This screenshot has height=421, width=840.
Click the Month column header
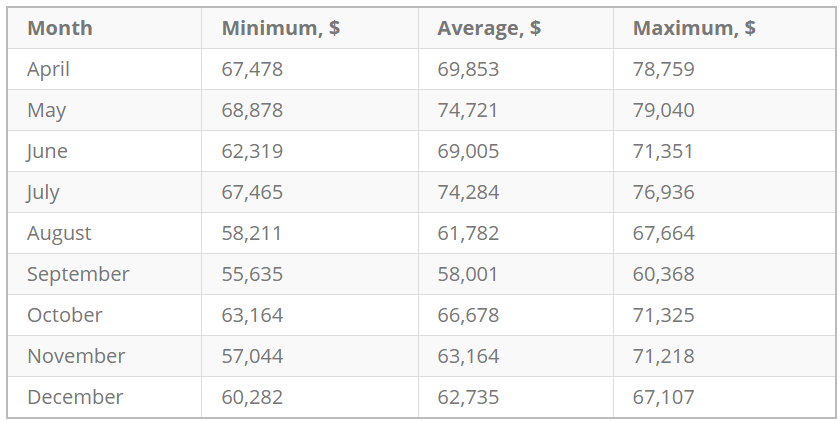pos(59,28)
